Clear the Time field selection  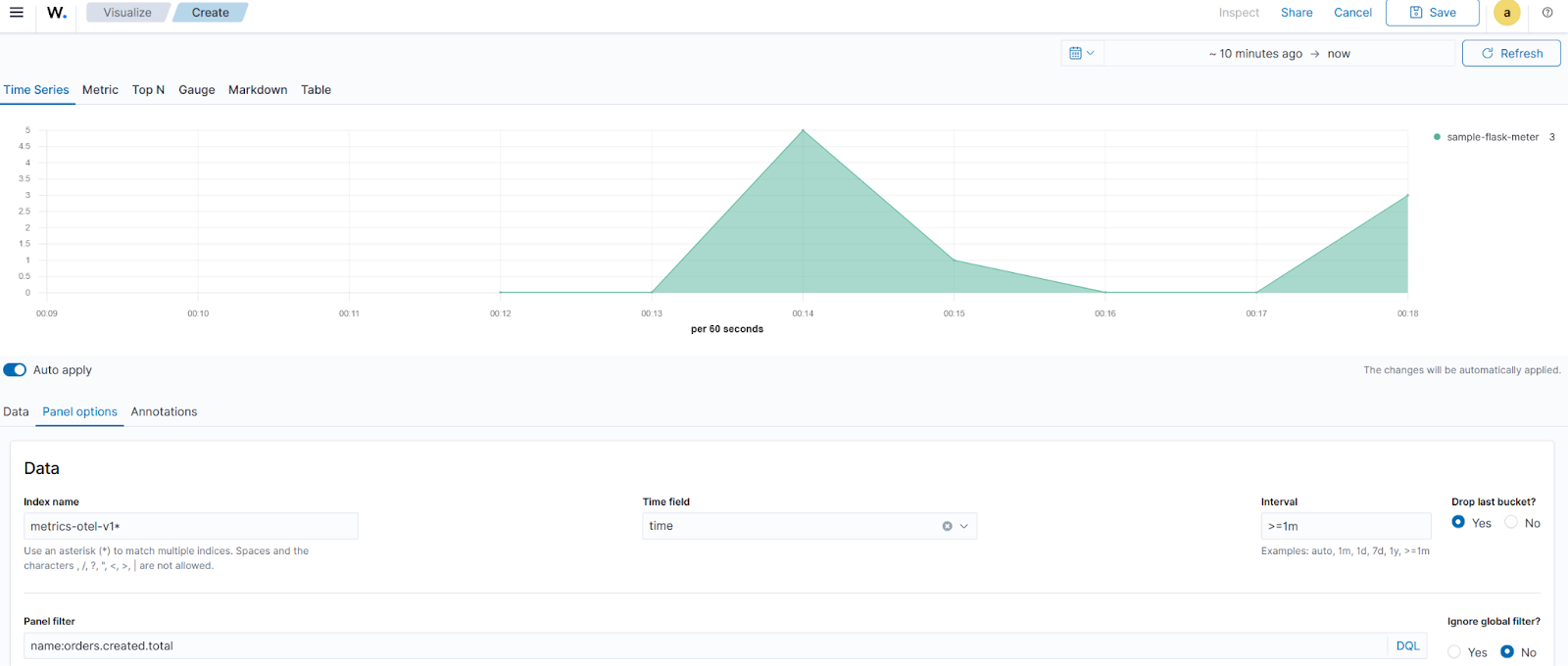(947, 526)
